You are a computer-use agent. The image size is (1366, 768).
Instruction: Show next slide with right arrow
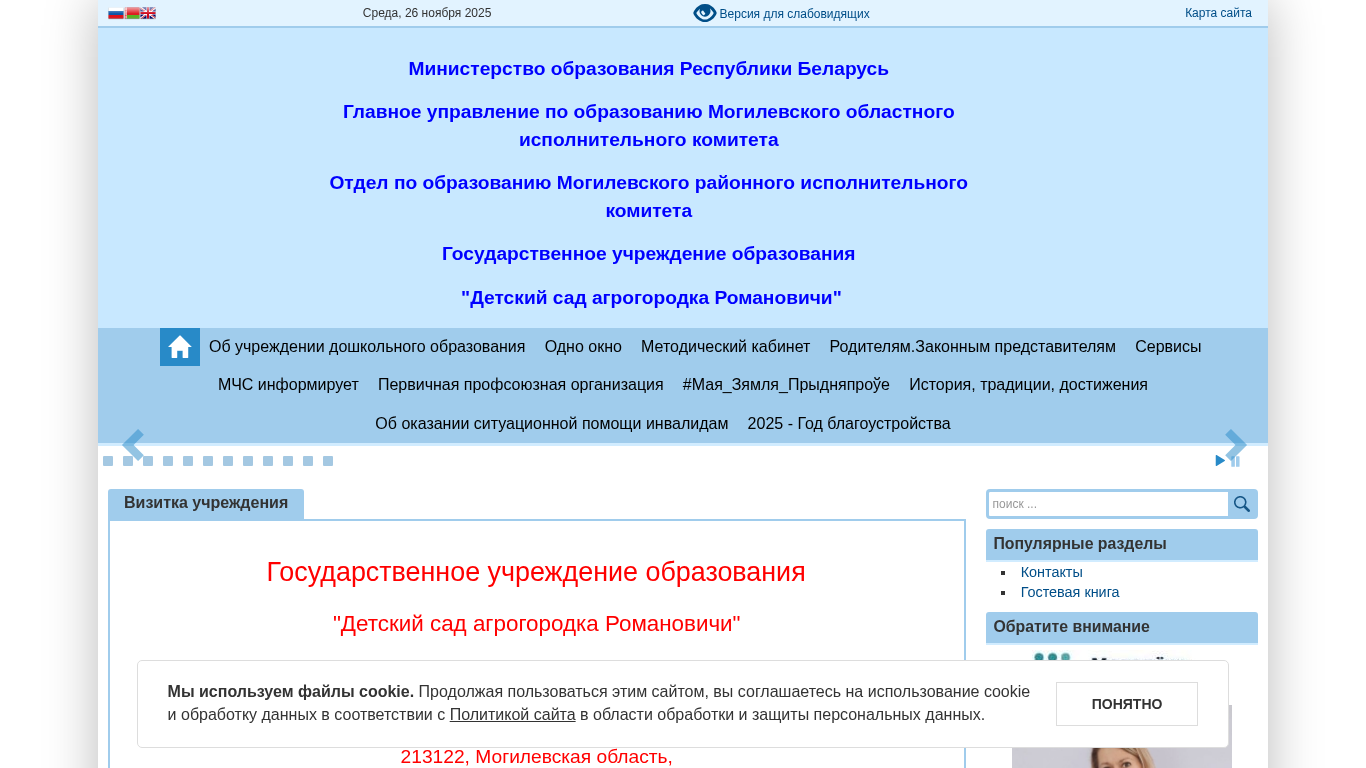pyautogui.click(x=1236, y=445)
